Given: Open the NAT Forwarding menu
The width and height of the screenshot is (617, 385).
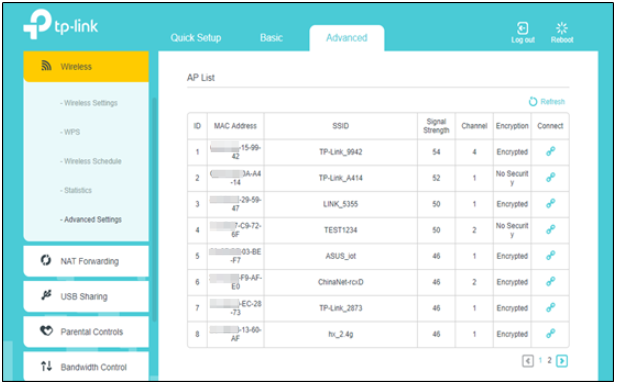Looking at the screenshot, I should [86, 261].
